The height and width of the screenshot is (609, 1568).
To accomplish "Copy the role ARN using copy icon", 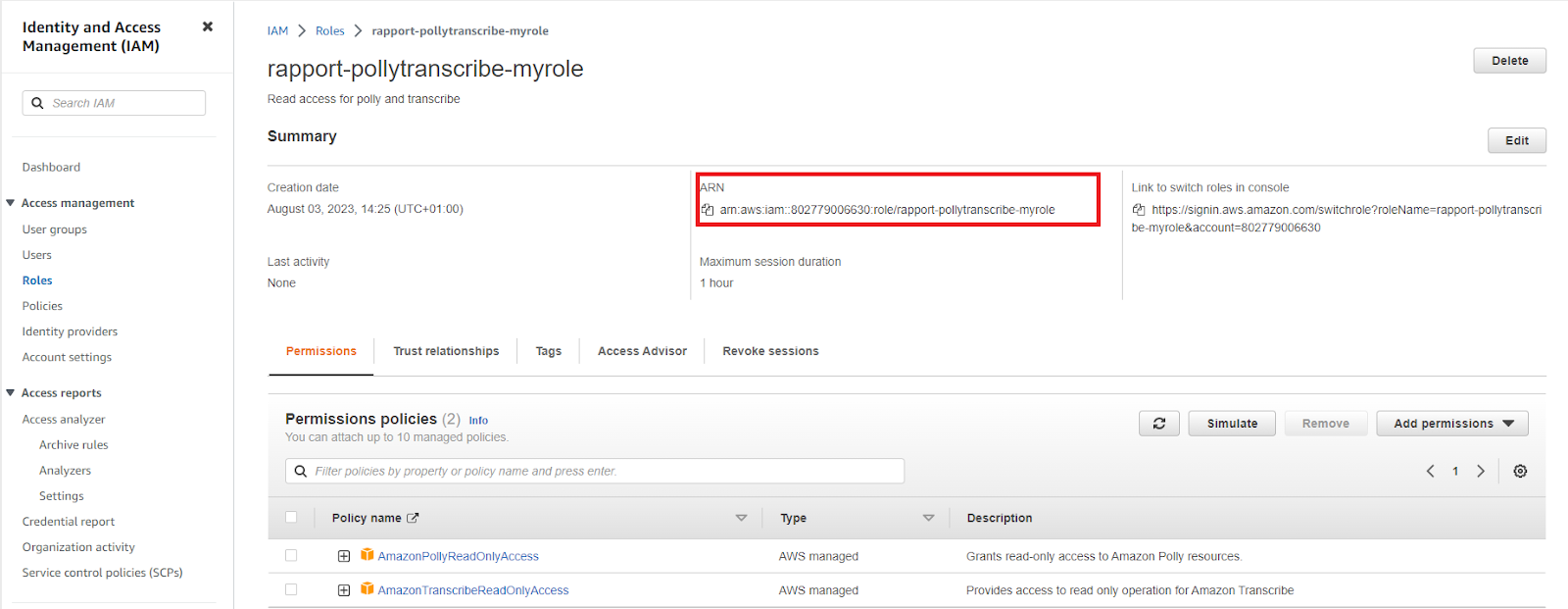I will pos(707,210).
